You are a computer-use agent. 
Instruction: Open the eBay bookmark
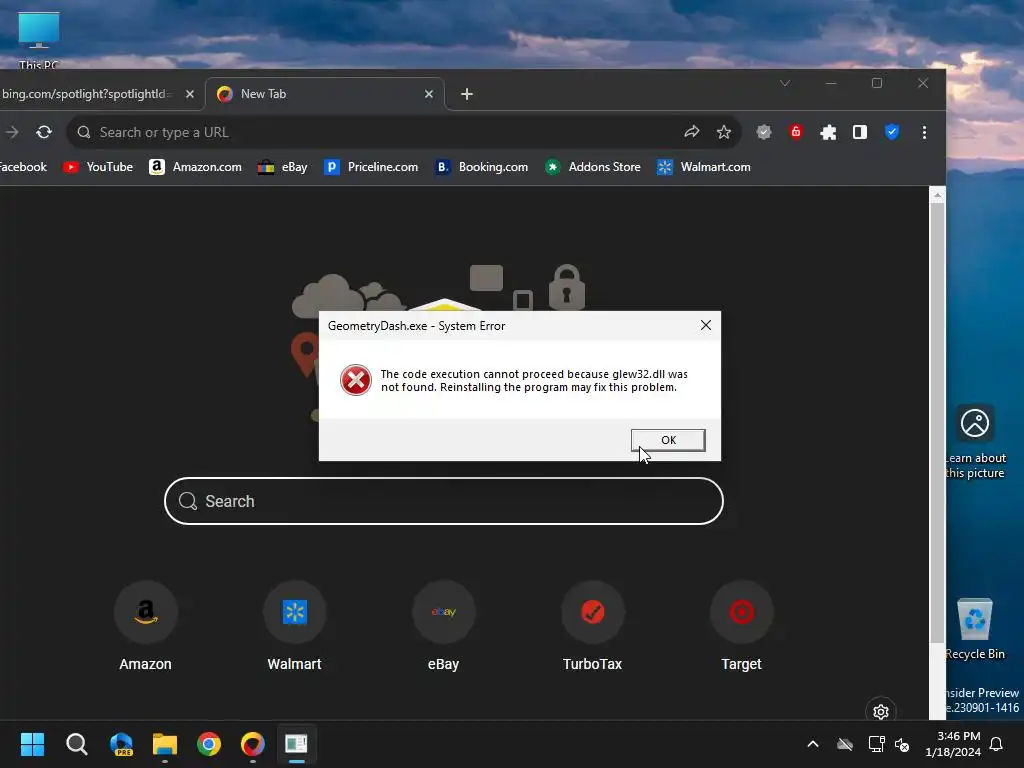tap(283, 167)
